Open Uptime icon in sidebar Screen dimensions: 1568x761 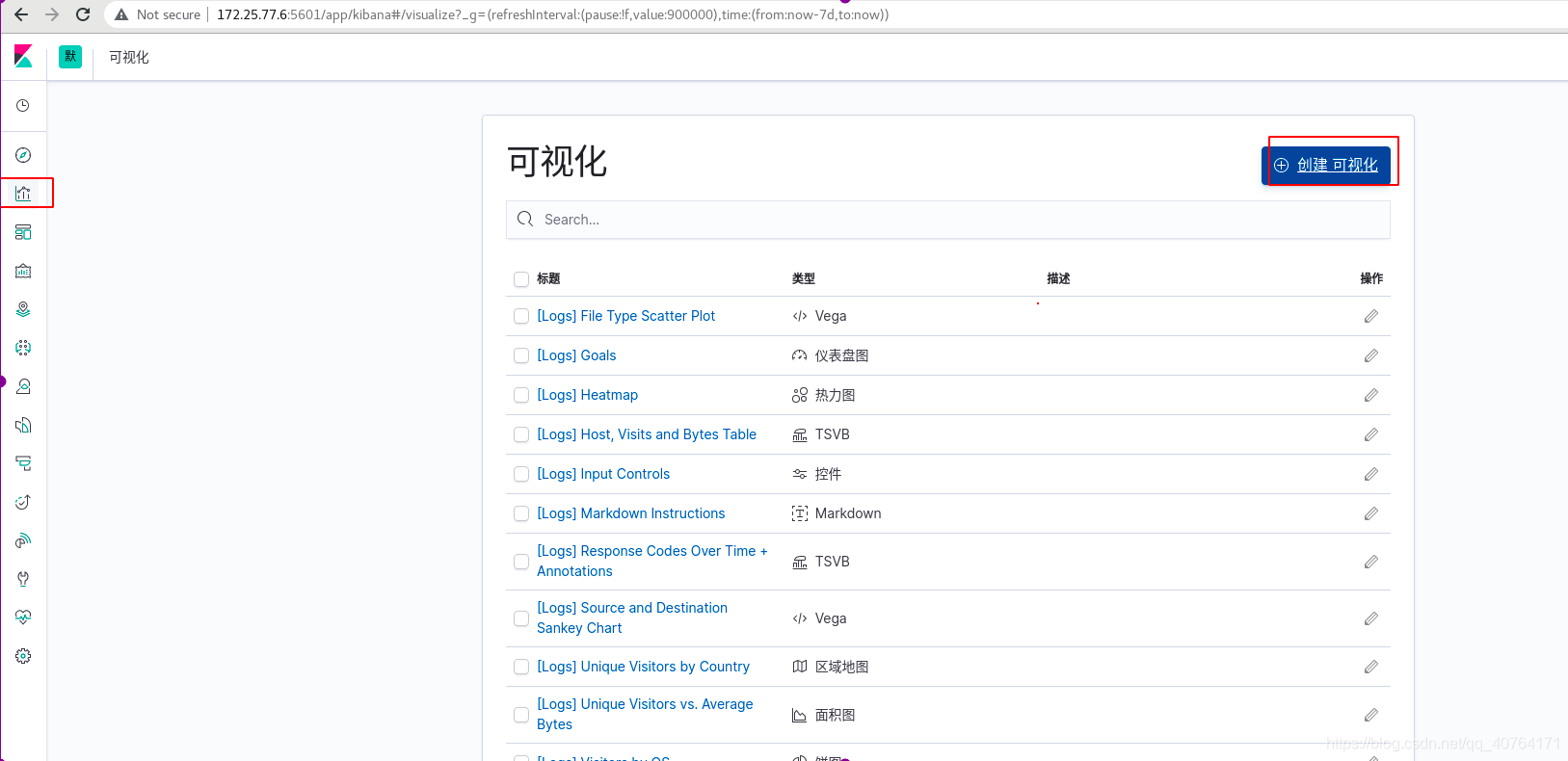[x=23, y=502]
